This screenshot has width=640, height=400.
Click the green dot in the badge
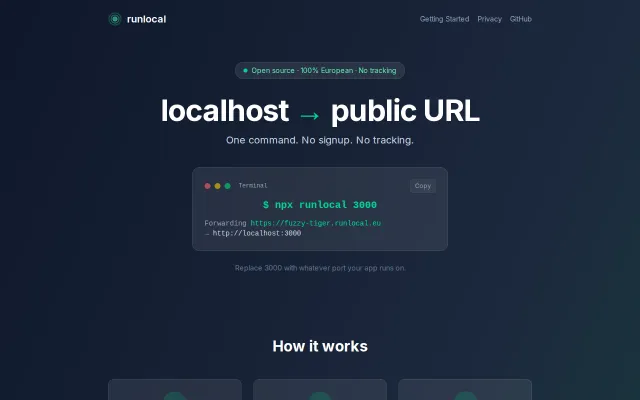245,71
